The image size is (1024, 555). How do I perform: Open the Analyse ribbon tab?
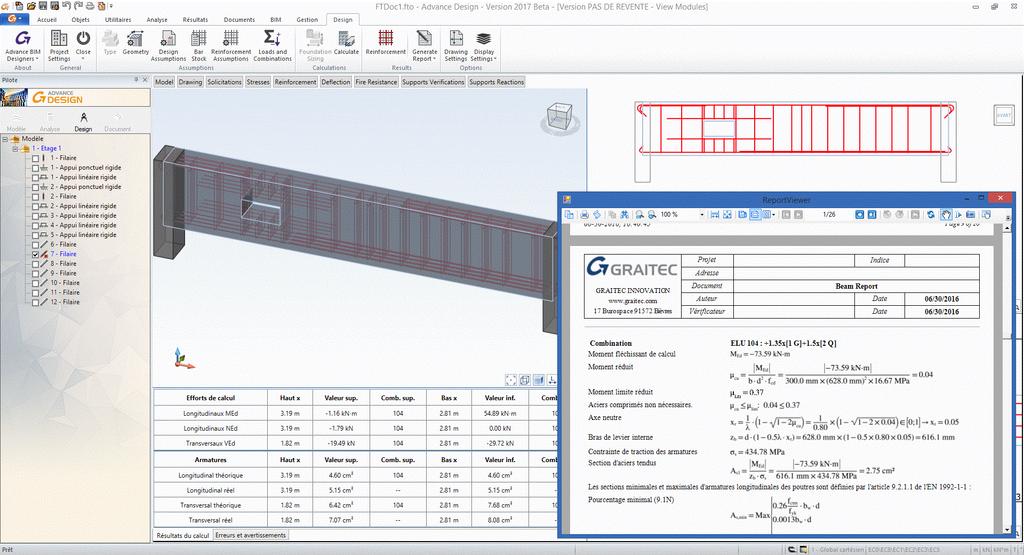(x=157, y=20)
